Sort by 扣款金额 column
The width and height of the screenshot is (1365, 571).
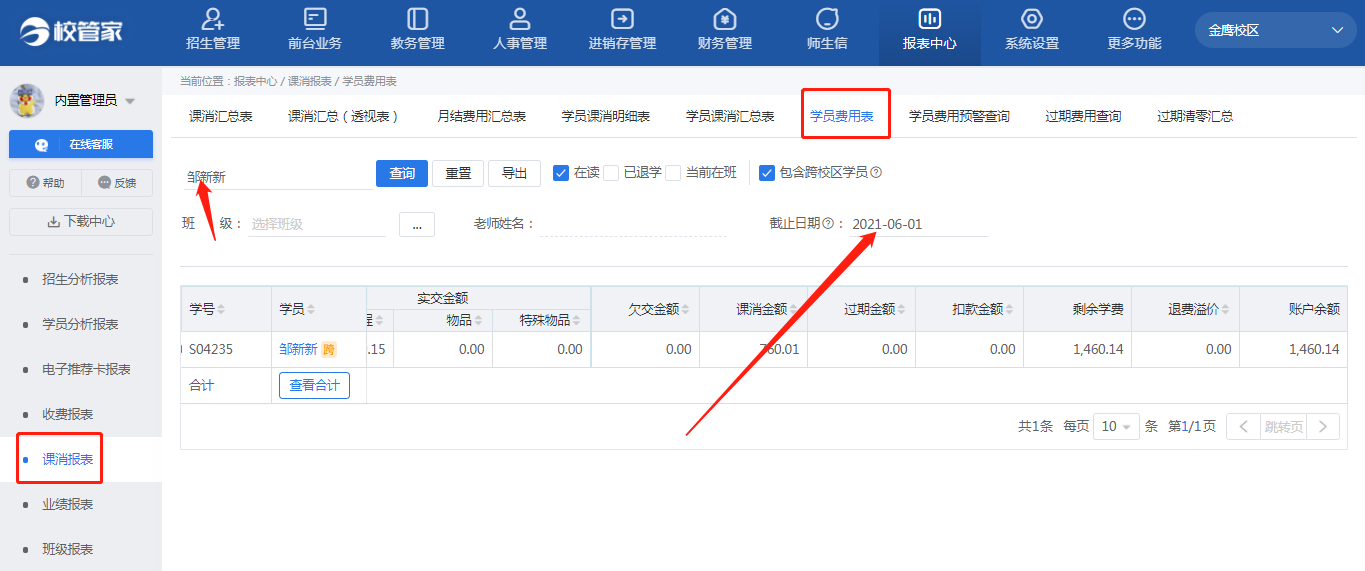[x=1008, y=309]
